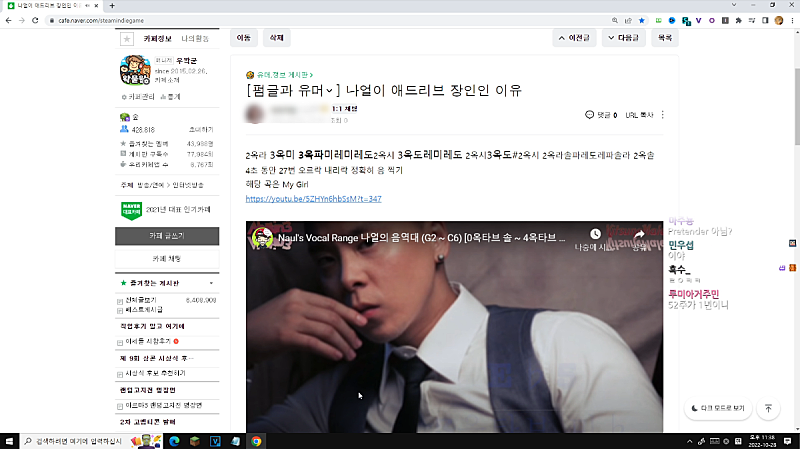Click the 목록 list button

pos(665,38)
